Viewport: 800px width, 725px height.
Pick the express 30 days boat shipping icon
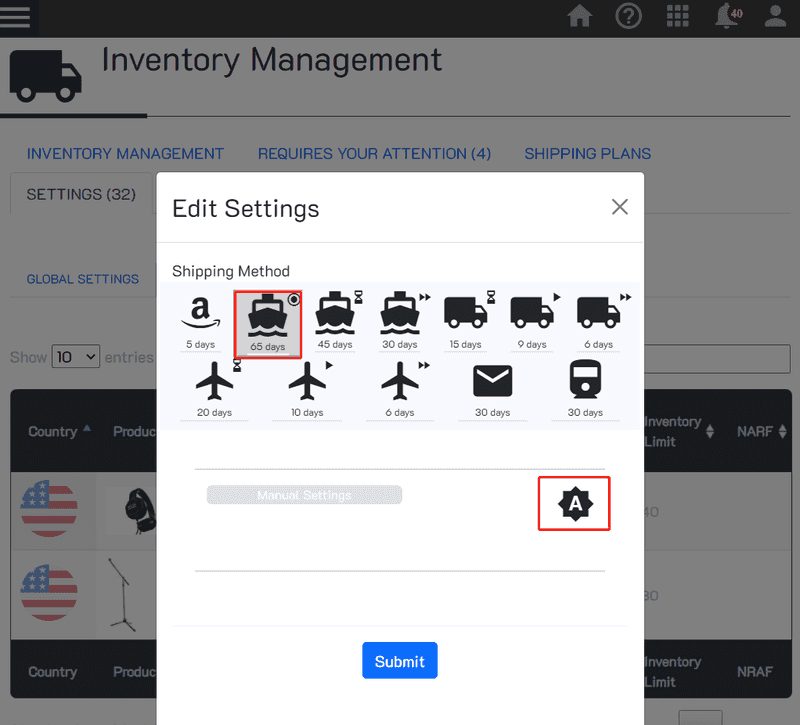pyautogui.click(x=400, y=315)
